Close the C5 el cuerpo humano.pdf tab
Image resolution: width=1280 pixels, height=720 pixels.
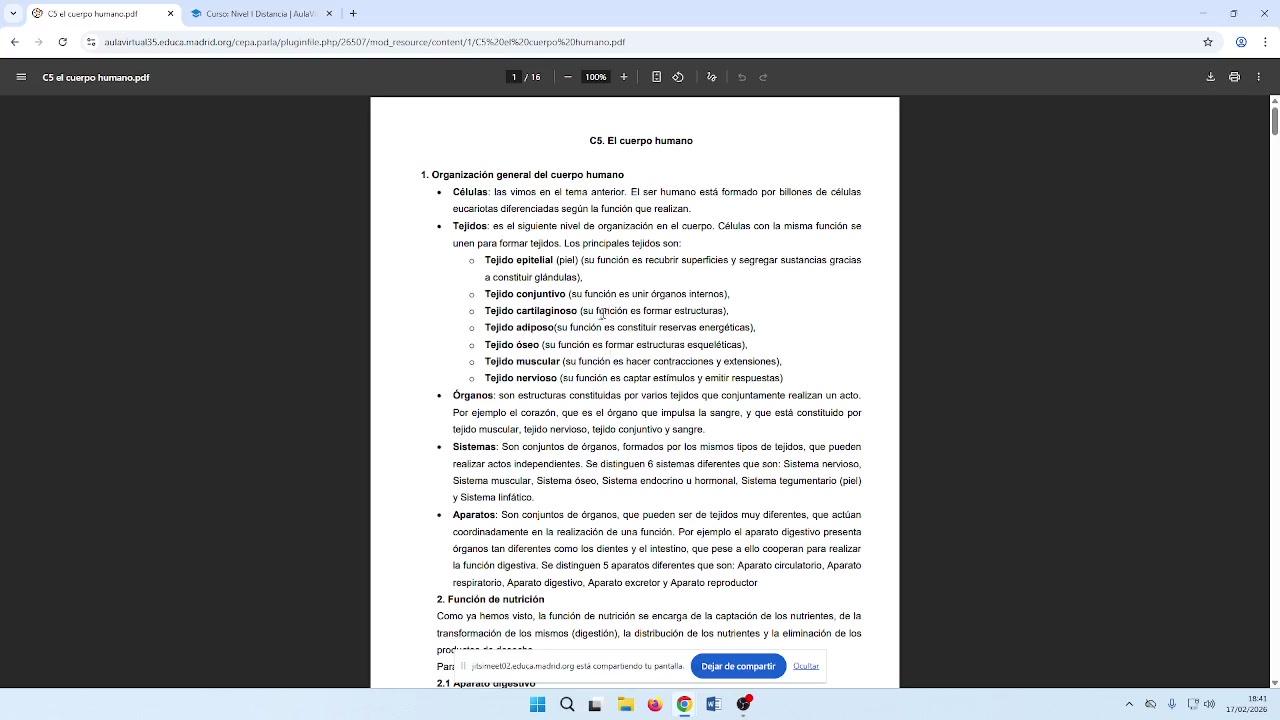[170, 14]
